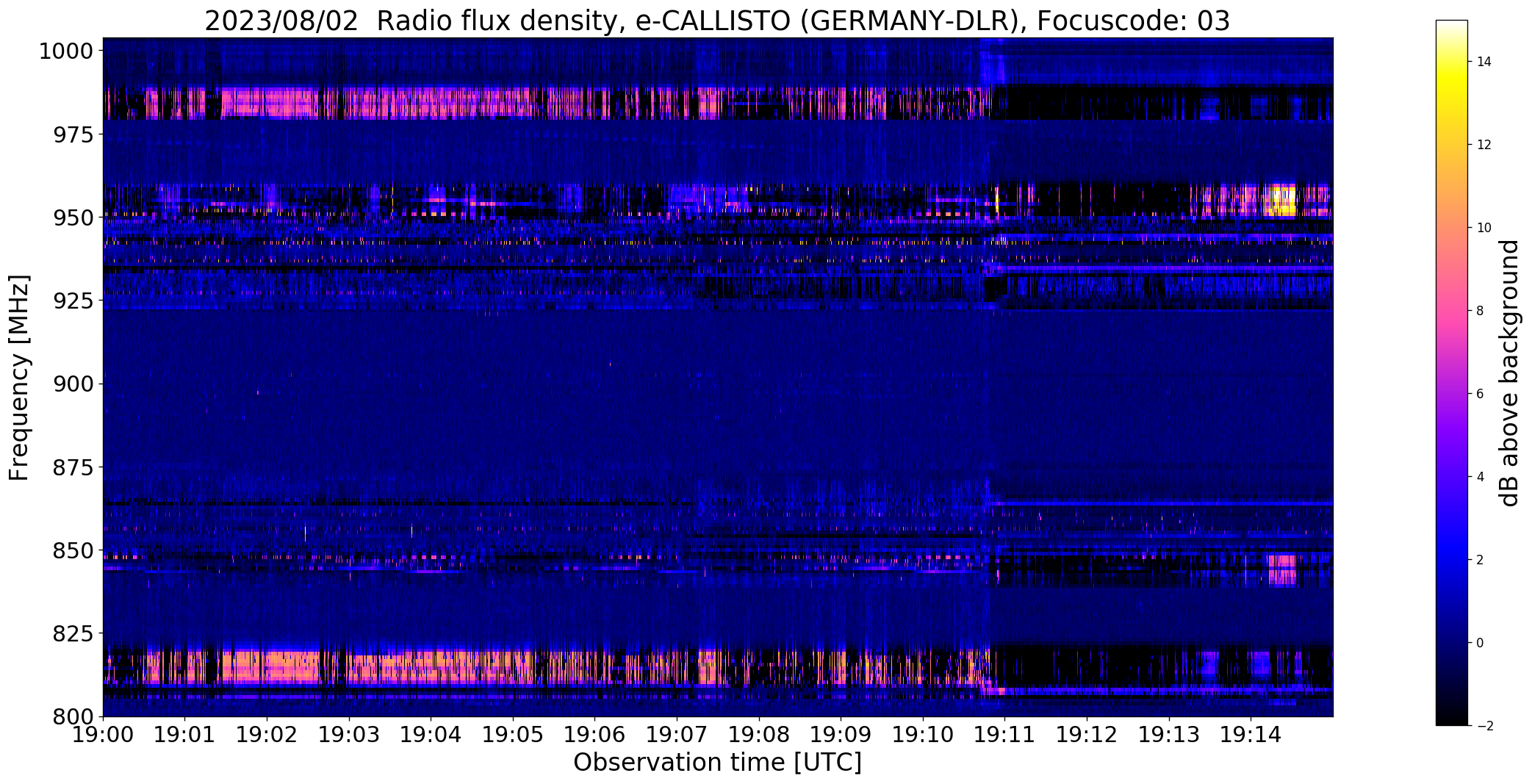
Task: Click the bright yellow burst near 950 MHz at 19:14
Action: (x=1284, y=201)
